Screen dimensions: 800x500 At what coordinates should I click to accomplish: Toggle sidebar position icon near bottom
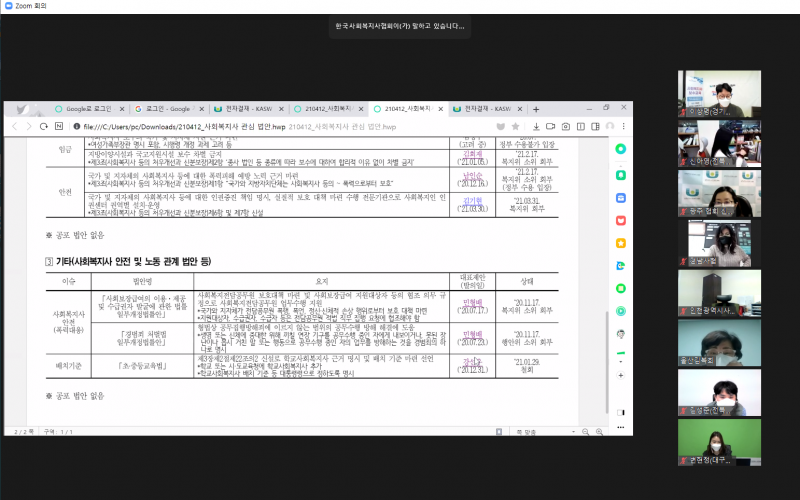click(620, 412)
